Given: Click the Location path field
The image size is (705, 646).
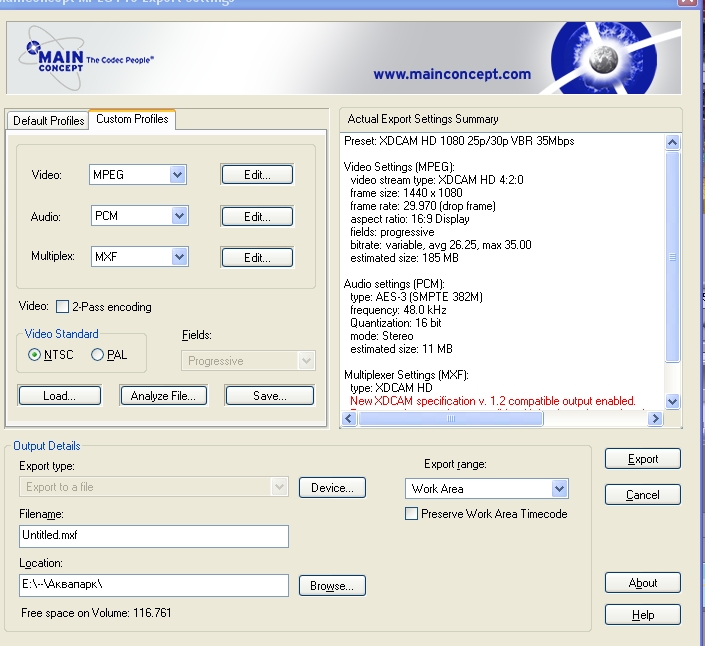Looking at the screenshot, I should [x=154, y=585].
